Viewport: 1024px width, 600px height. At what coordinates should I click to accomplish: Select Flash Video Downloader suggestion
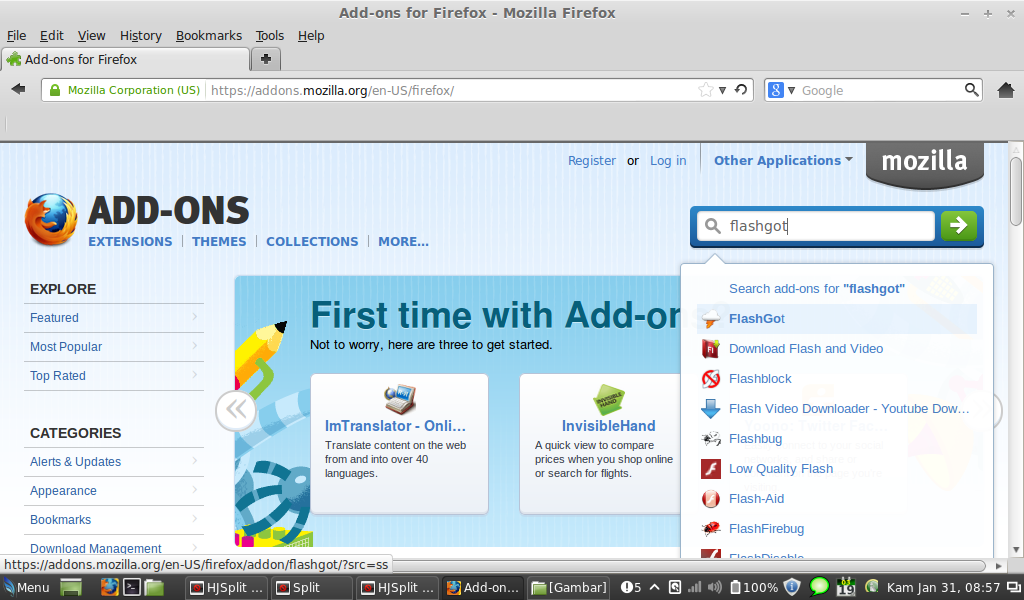pyautogui.click(x=837, y=409)
